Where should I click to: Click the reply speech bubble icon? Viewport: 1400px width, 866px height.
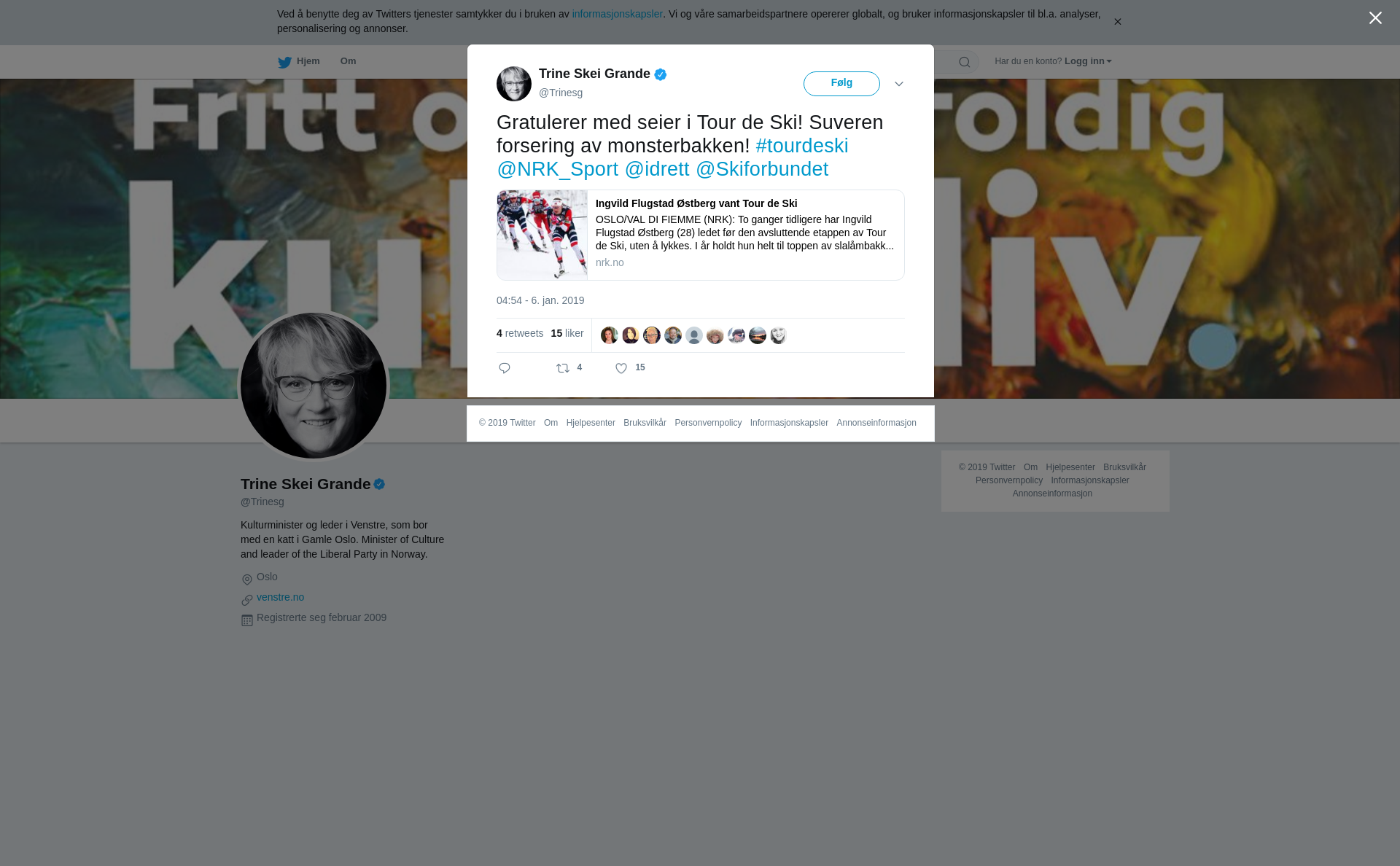(505, 368)
